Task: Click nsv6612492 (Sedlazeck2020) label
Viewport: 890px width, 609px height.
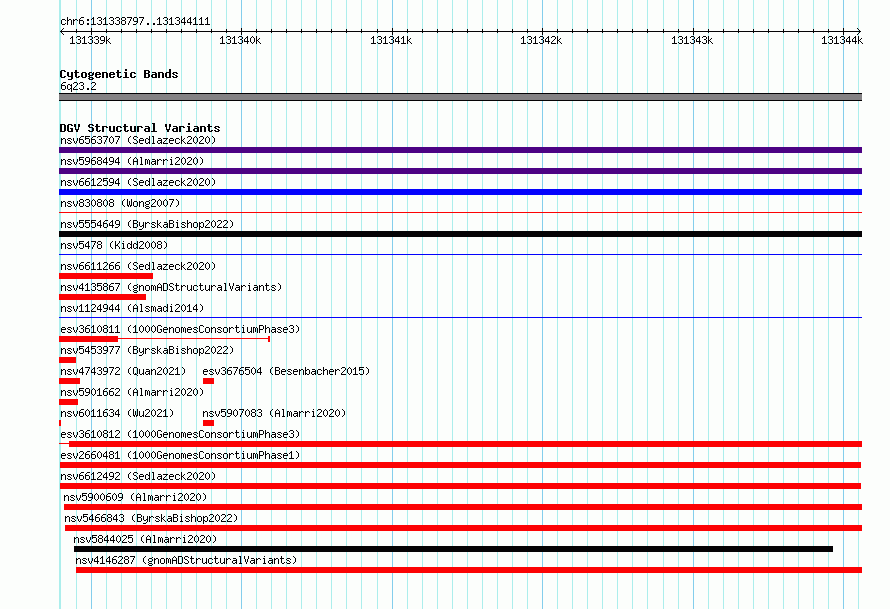Action: point(138,476)
